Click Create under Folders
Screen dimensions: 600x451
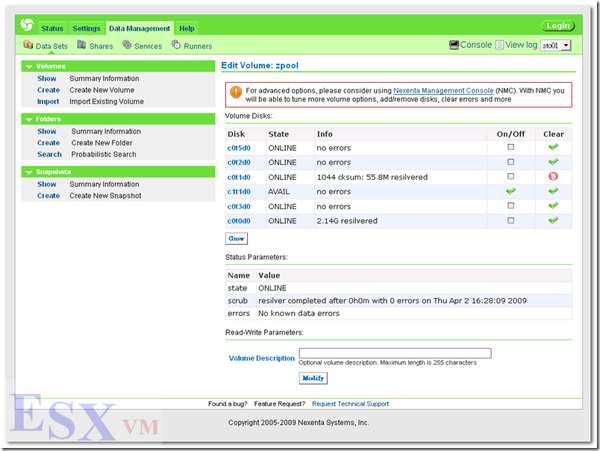click(x=49, y=143)
